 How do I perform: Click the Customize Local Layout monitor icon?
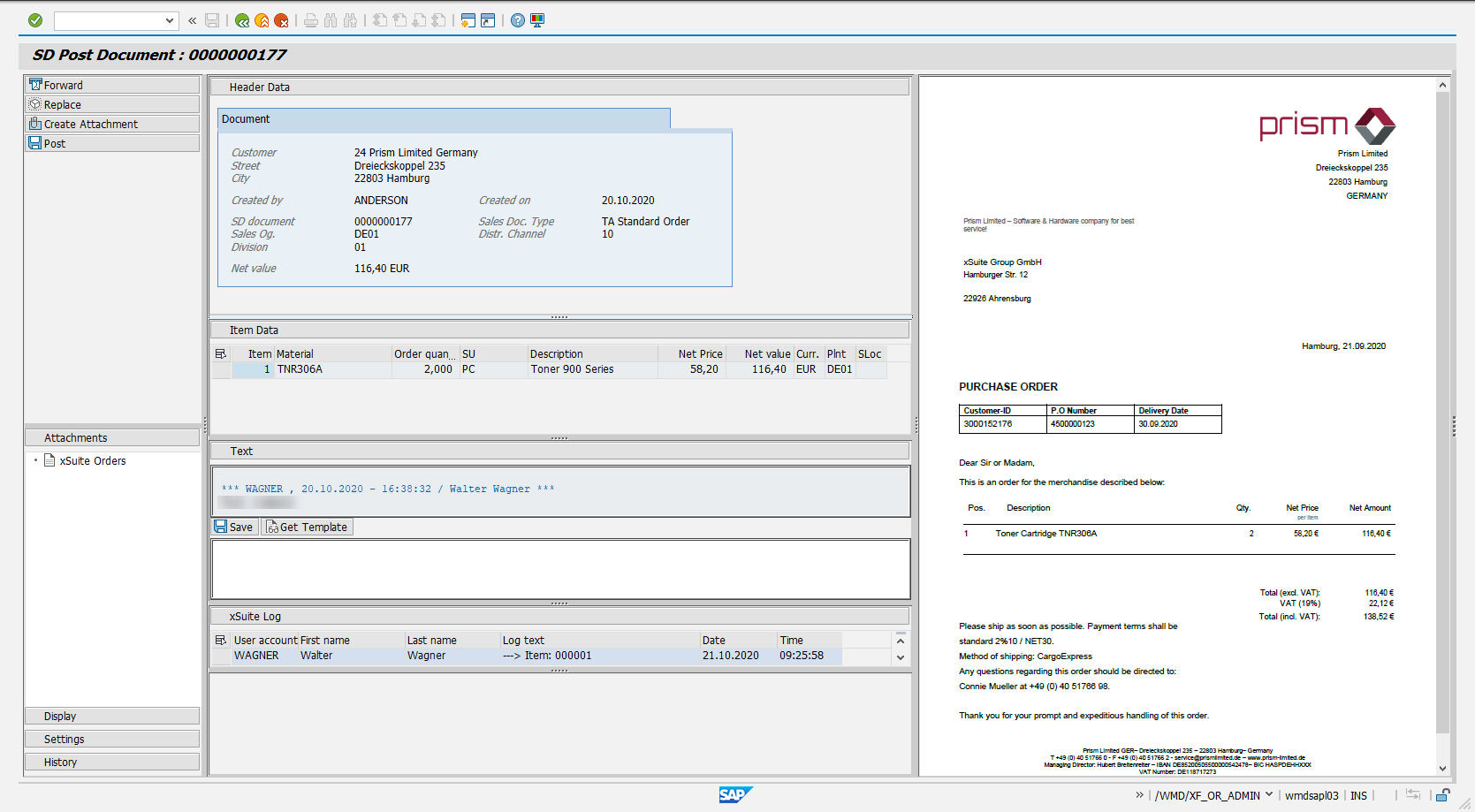tap(537, 20)
